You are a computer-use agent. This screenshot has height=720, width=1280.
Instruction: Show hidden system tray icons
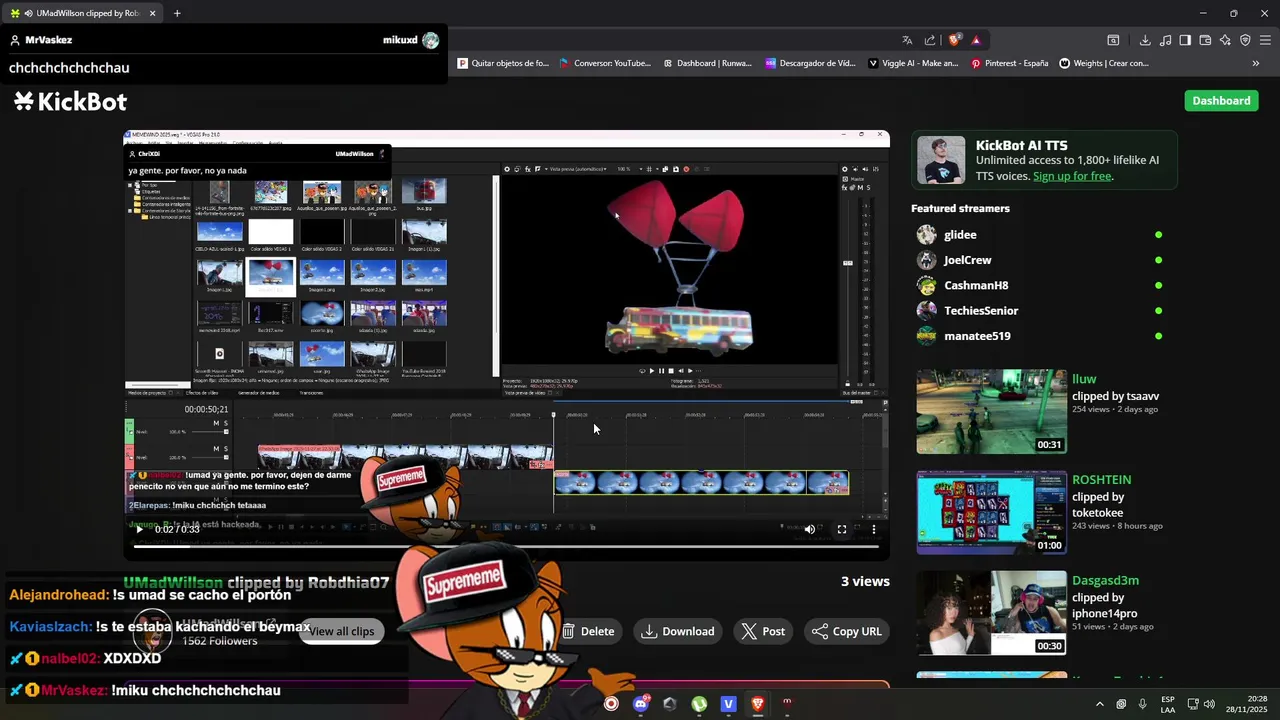point(1099,704)
